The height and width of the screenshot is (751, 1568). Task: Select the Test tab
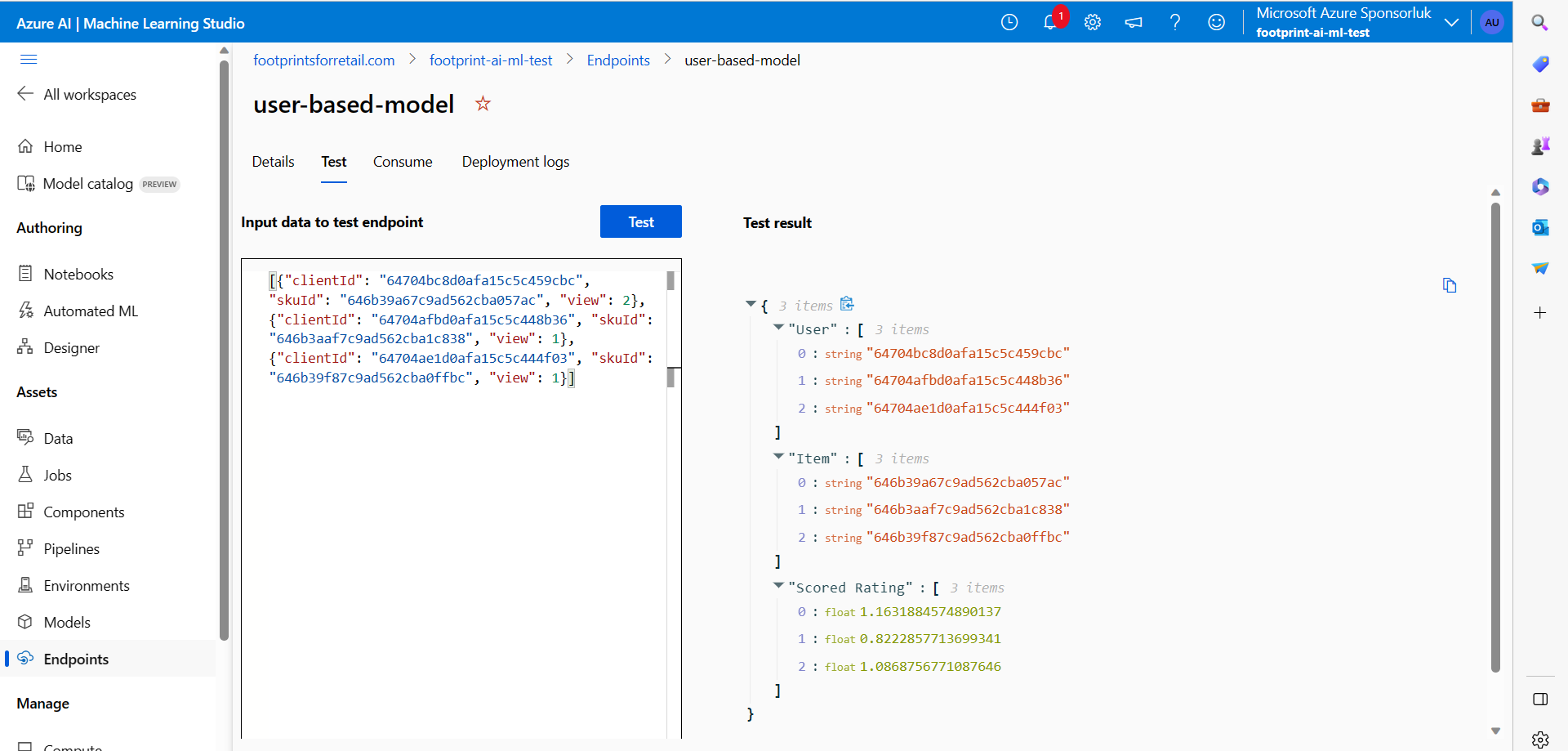pyautogui.click(x=334, y=162)
